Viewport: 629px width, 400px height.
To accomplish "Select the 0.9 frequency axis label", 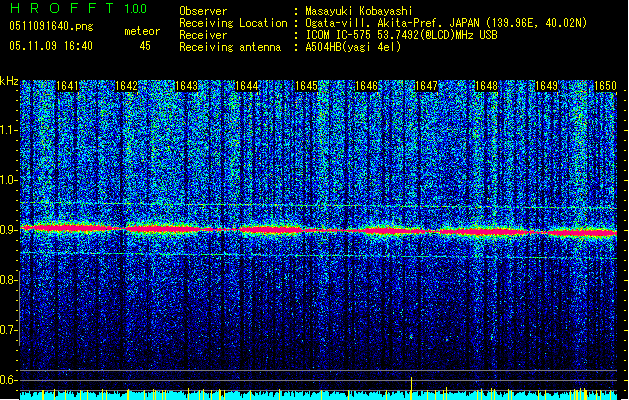I will pyautogui.click(x=9, y=230).
